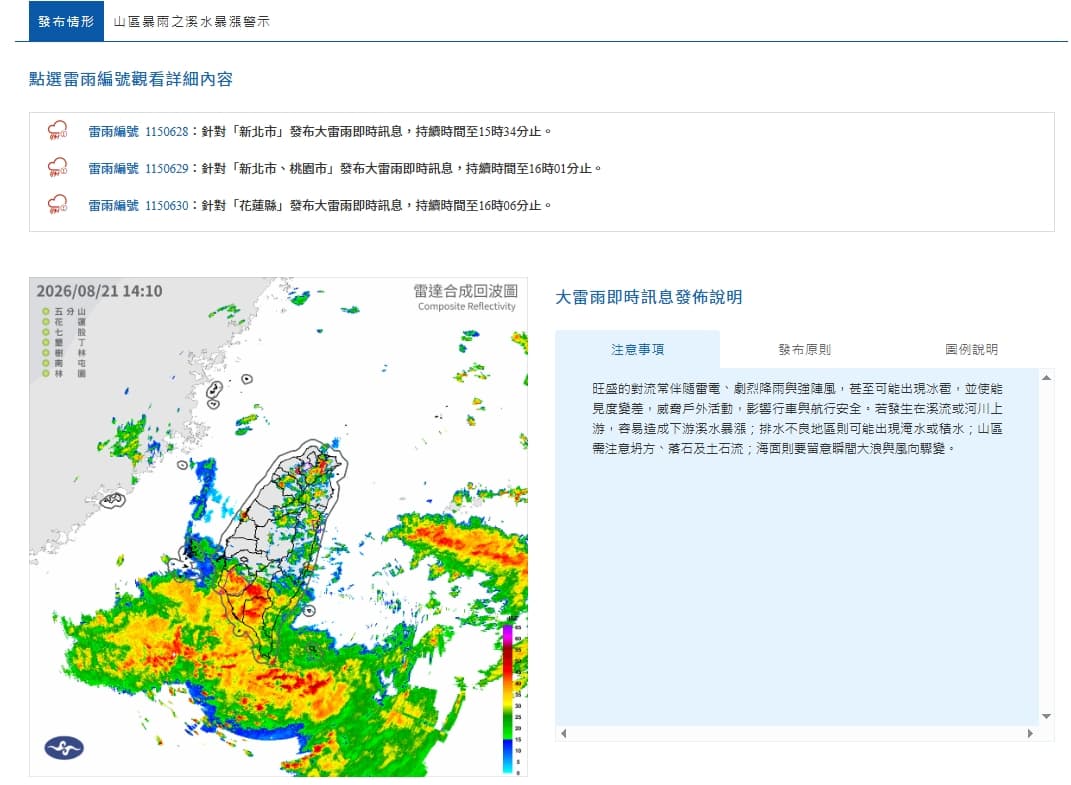Click the 七股 radar station legend entry
This screenshot has width=1071, height=785.
(64, 332)
